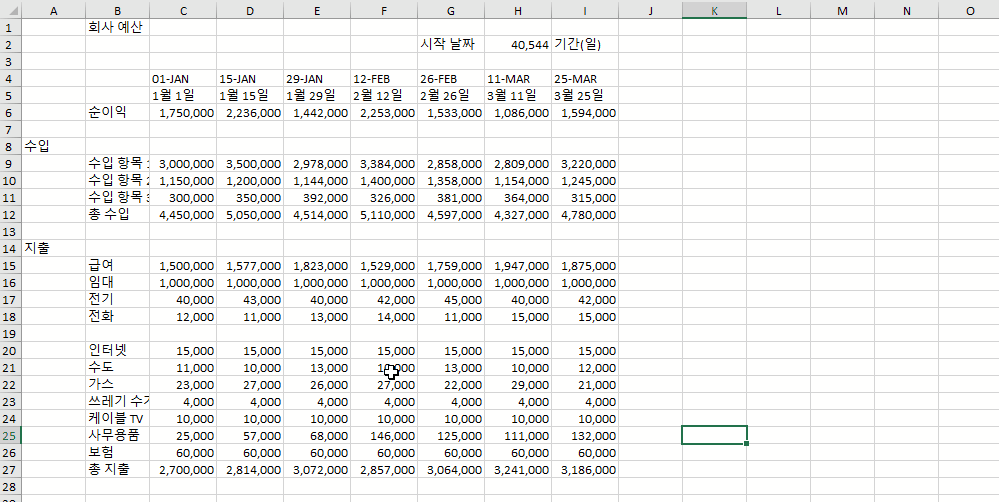999x502 pixels.
Task: Select the 전기 row label
Action: point(118,299)
